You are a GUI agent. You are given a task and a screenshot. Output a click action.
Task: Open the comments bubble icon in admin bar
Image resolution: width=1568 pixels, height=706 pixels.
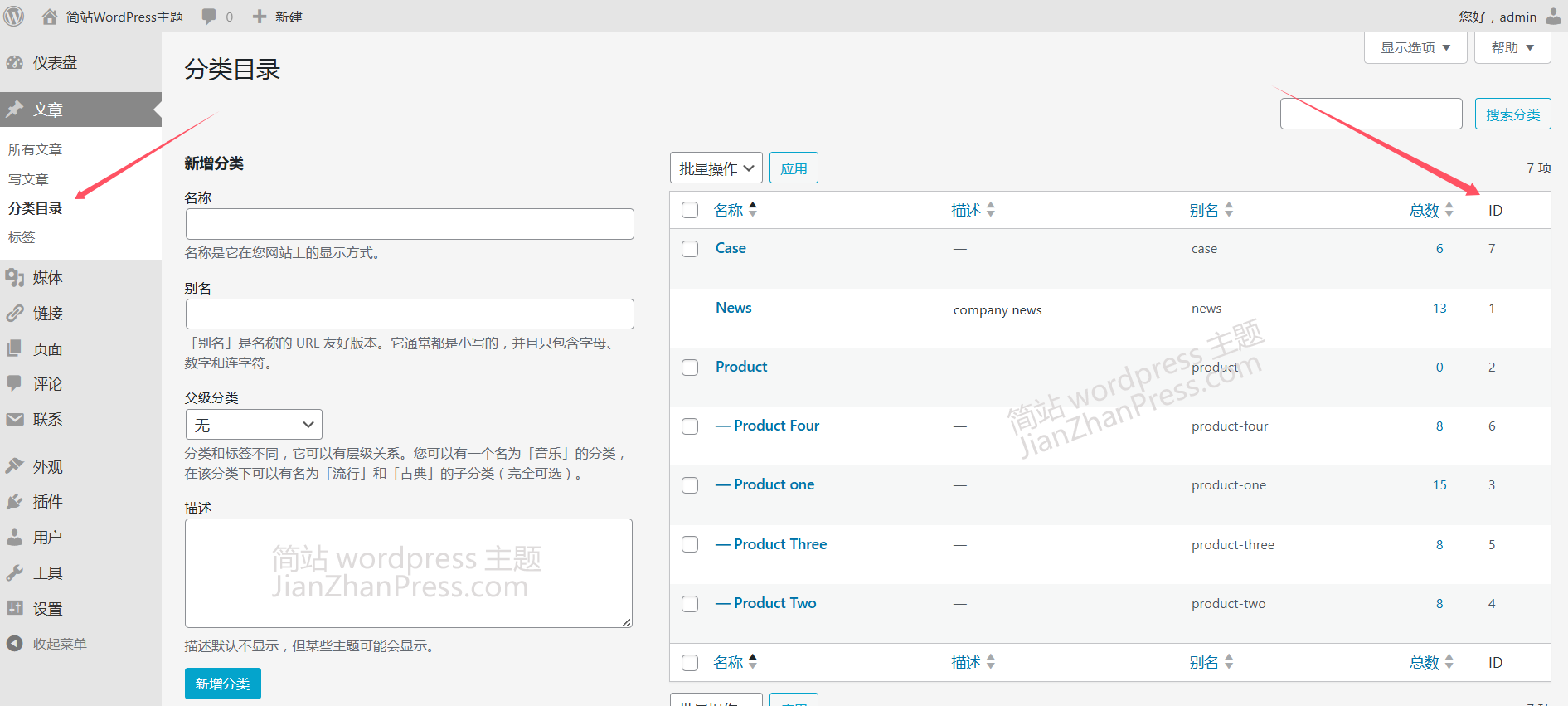tap(209, 17)
